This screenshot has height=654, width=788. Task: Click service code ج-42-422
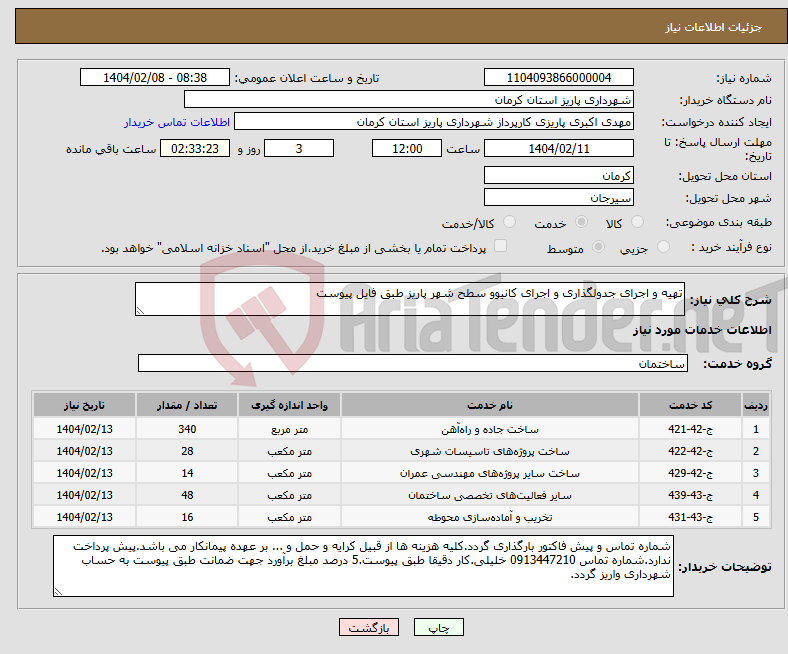[x=691, y=451]
